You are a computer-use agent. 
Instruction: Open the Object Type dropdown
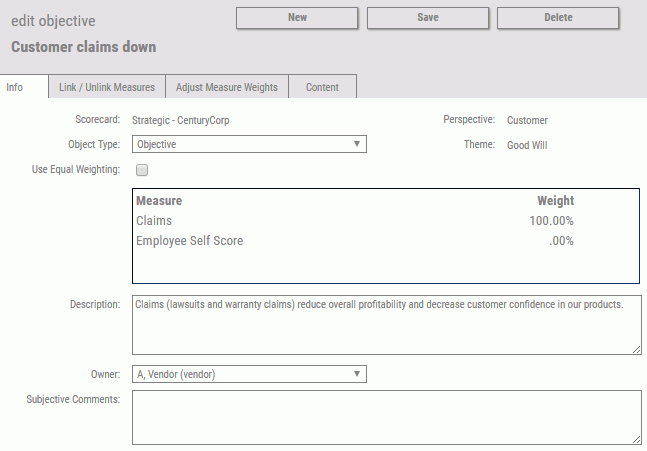249,144
